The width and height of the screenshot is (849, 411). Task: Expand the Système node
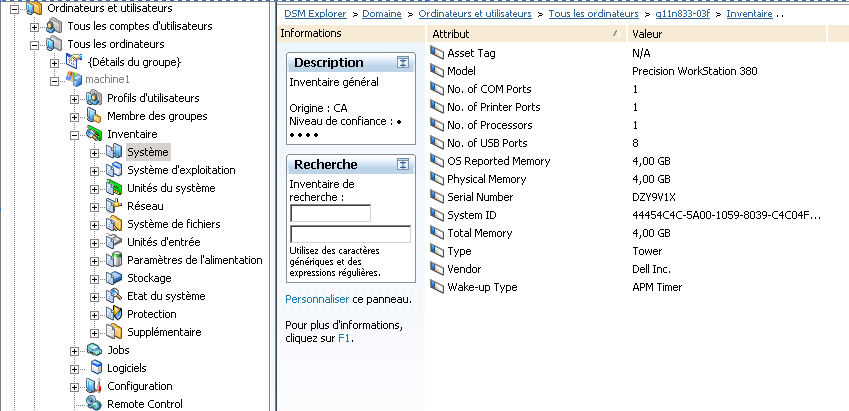pos(94,153)
